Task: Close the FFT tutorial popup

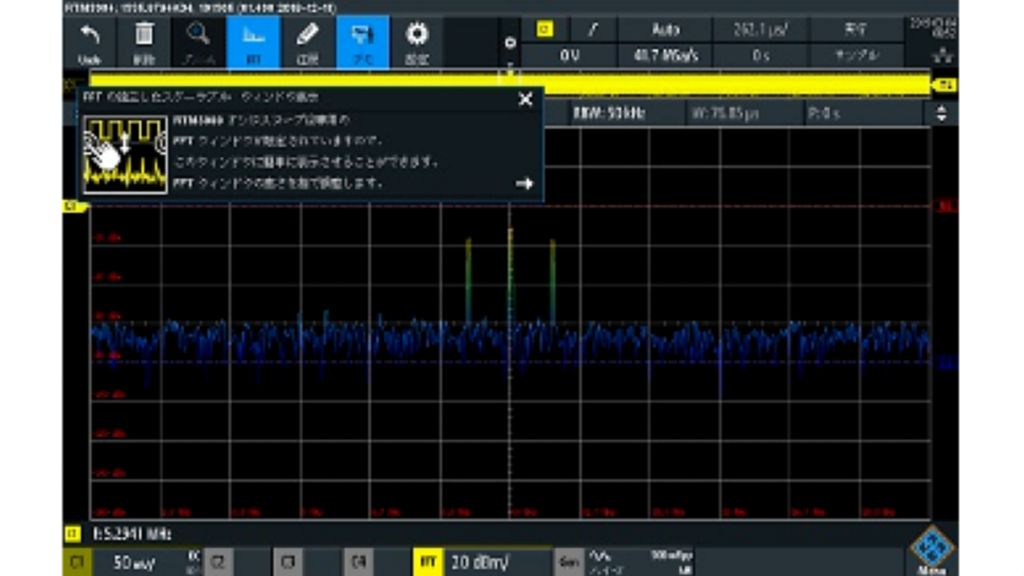Action: (x=525, y=99)
